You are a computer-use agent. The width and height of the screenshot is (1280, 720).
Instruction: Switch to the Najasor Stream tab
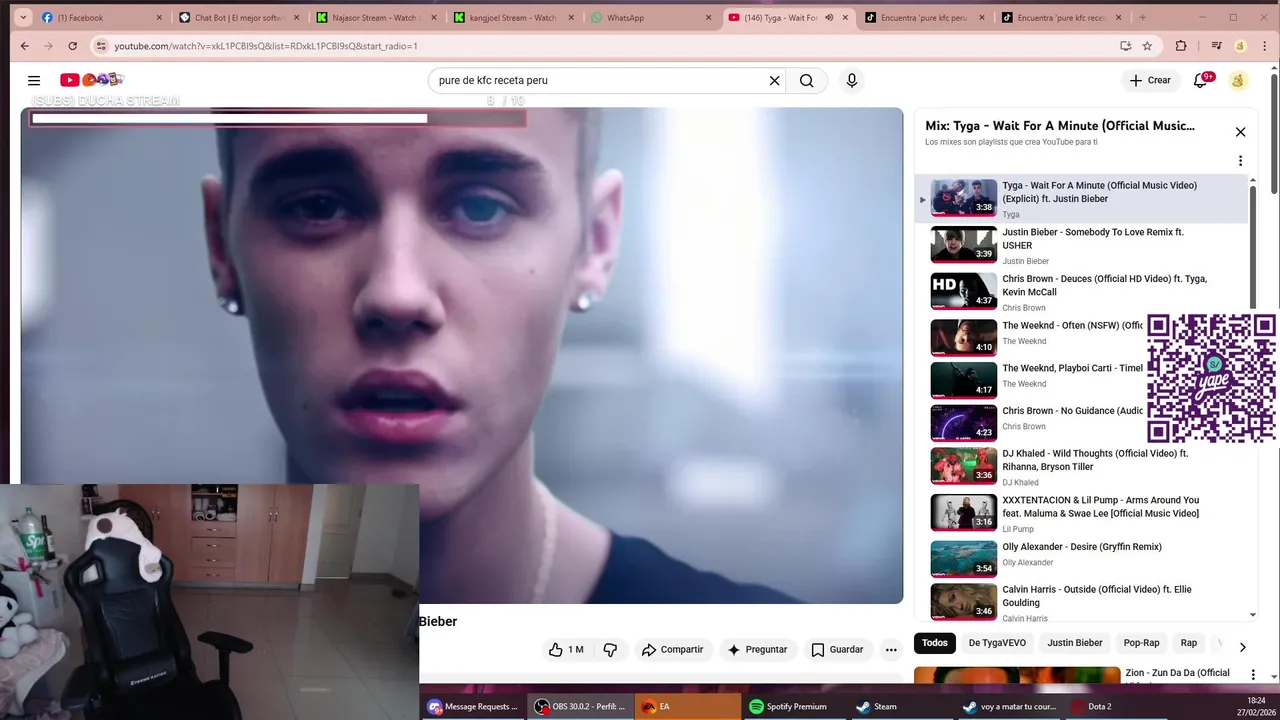click(375, 17)
